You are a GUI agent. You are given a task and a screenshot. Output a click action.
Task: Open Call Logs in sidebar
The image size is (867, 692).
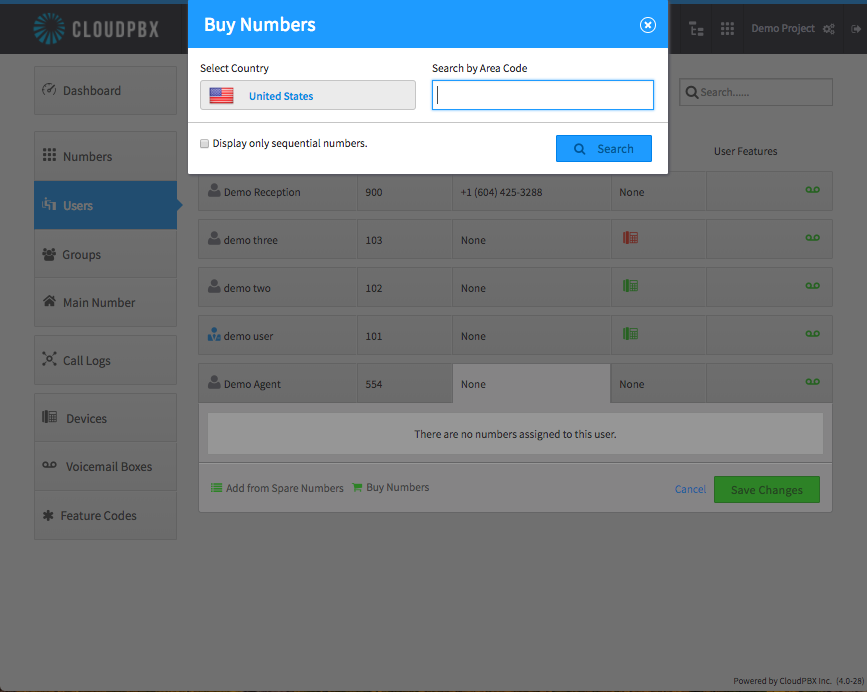(x=105, y=360)
